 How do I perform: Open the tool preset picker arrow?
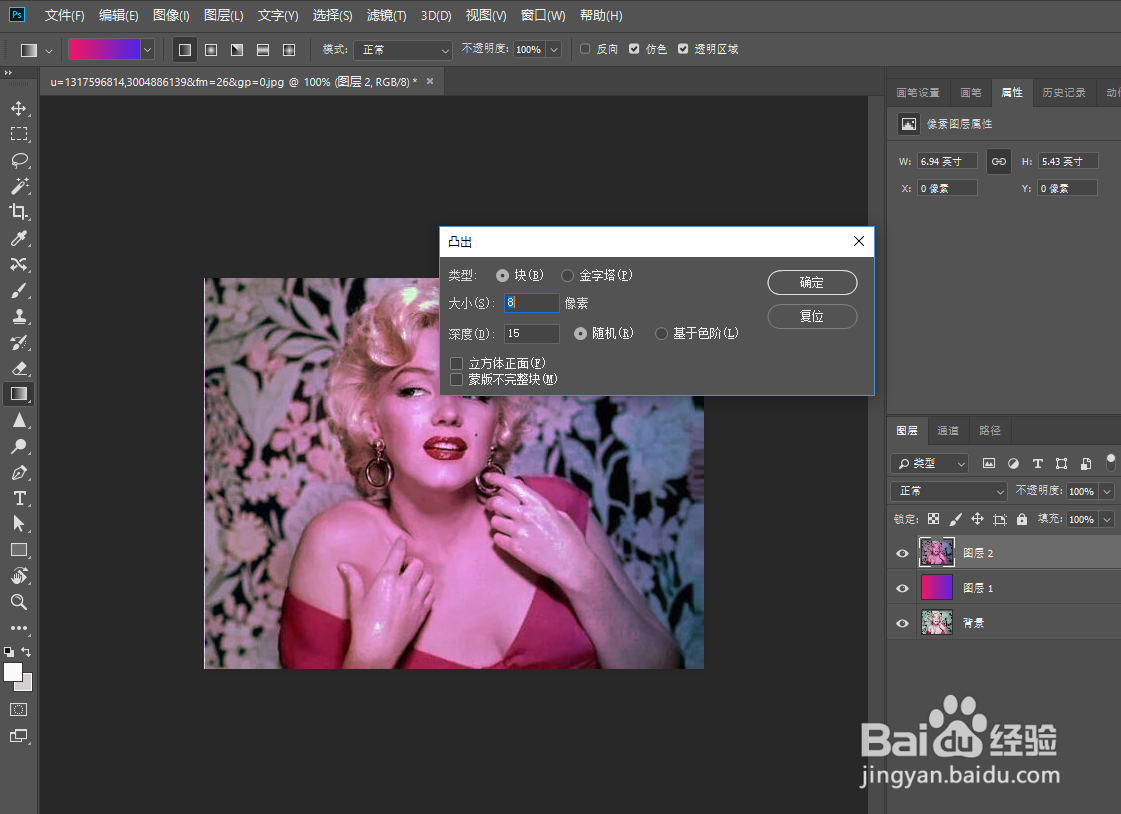click(49, 51)
